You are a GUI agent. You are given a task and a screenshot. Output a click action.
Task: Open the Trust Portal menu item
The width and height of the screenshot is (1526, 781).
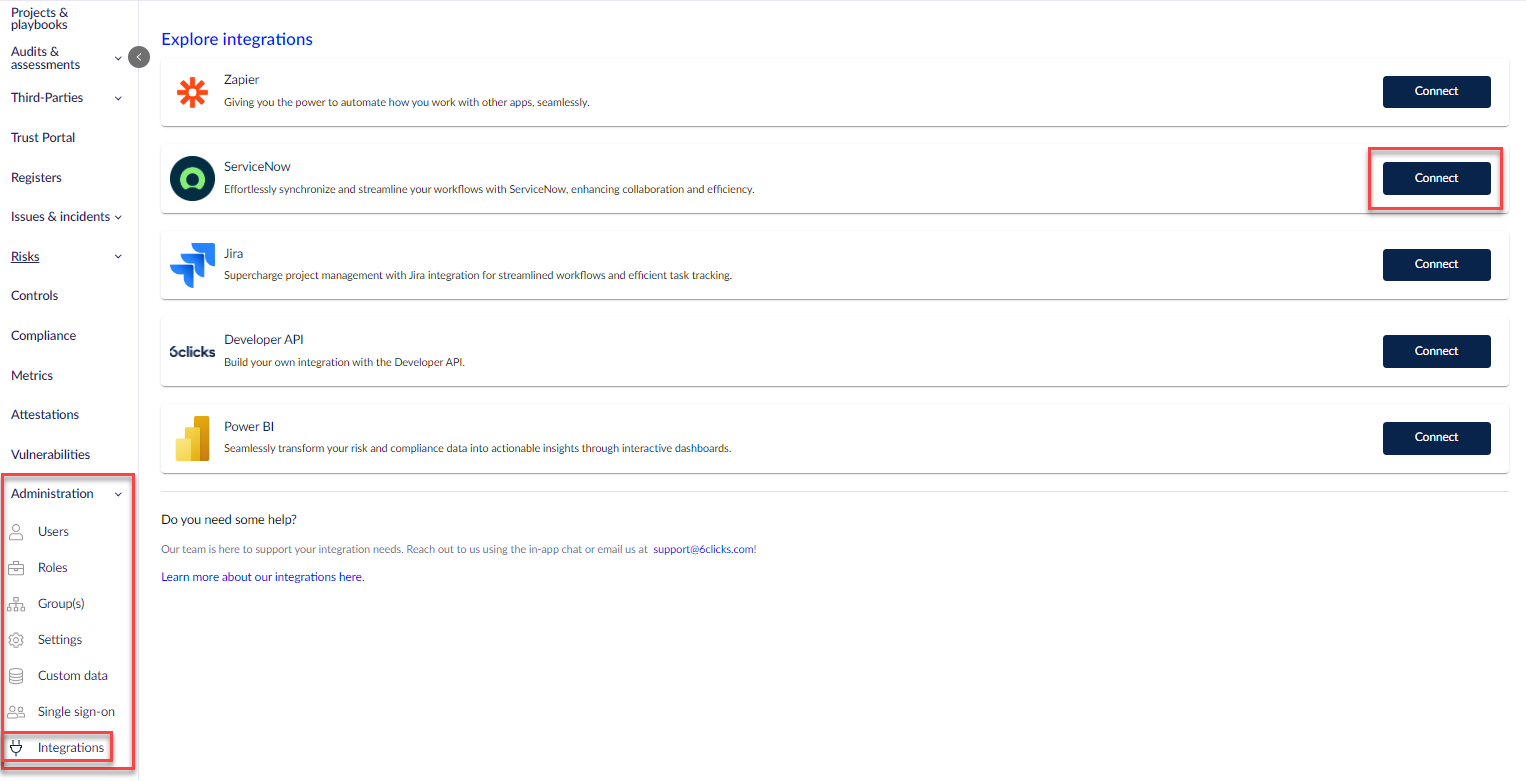[43, 138]
